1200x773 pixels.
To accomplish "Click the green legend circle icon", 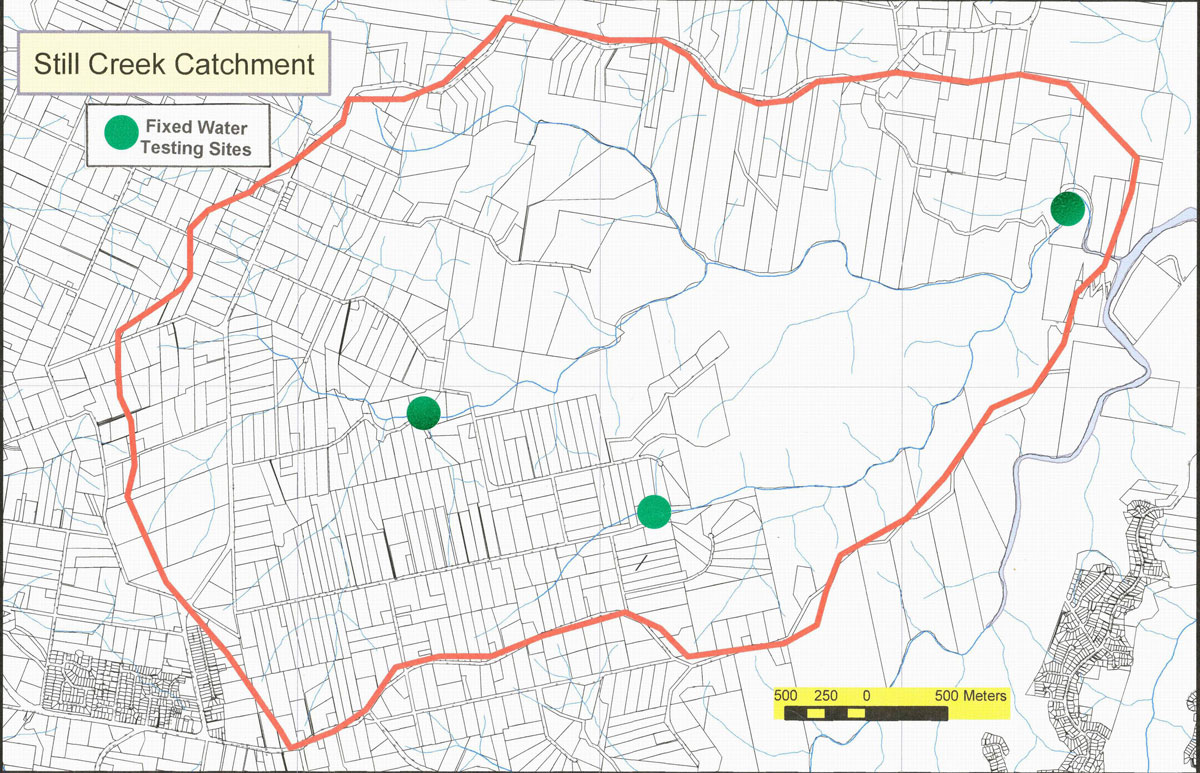I will pyautogui.click(x=122, y=134).
